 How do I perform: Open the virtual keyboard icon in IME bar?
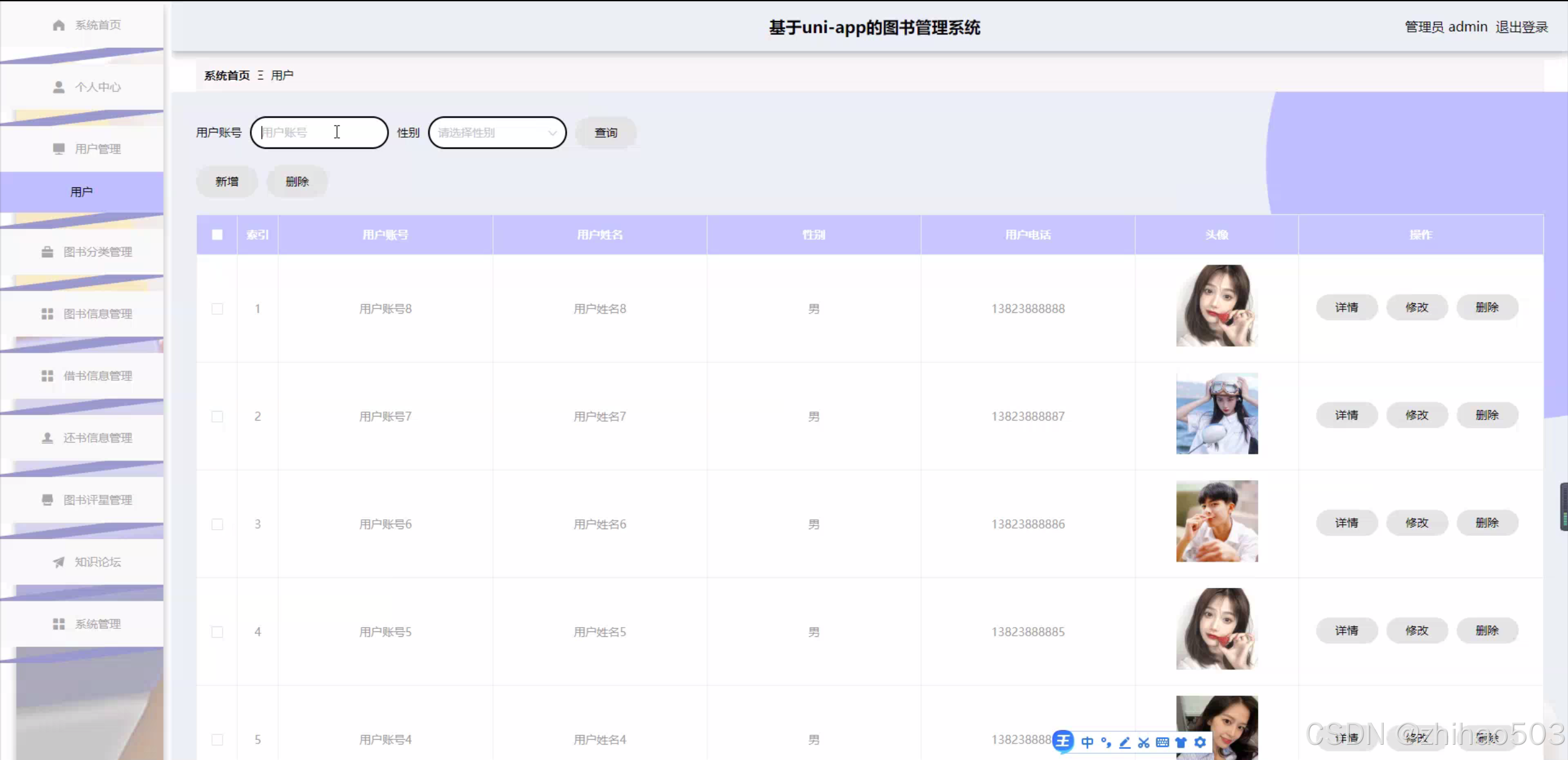[x=1162, y=742]
